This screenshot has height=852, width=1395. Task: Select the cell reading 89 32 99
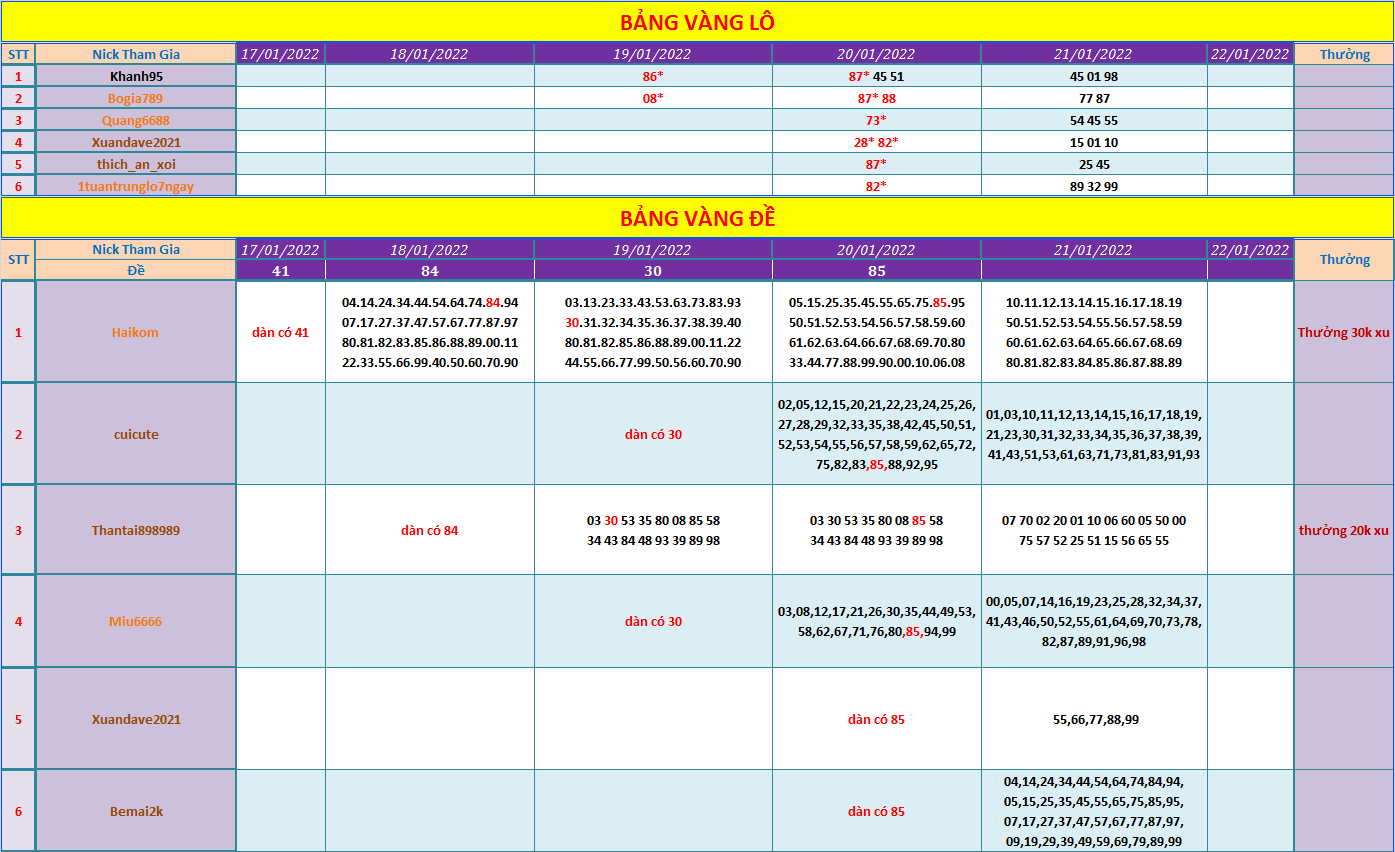click(x=1094, y=186)
